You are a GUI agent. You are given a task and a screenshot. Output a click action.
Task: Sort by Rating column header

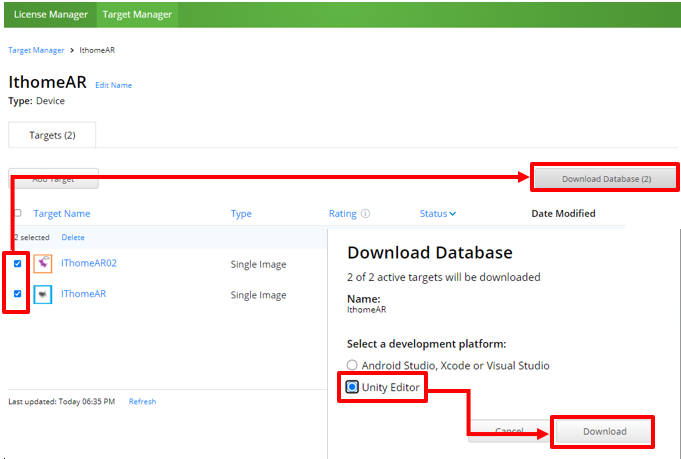343,213
